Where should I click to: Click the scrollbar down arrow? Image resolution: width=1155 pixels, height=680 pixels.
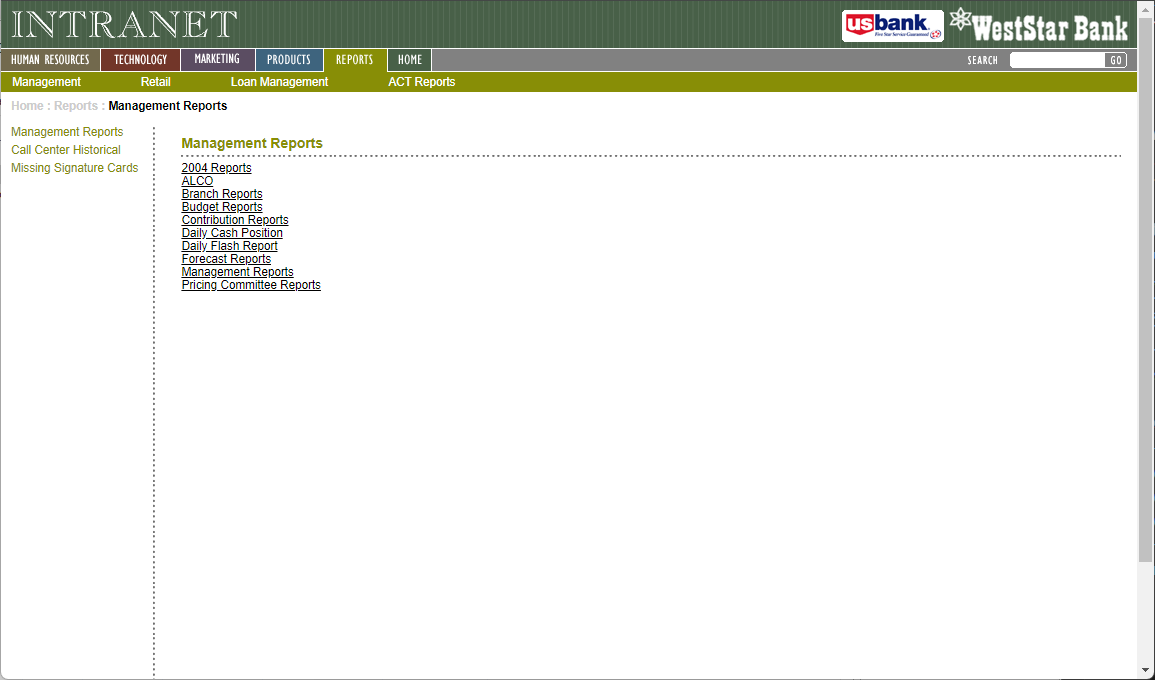point(1145,670)
